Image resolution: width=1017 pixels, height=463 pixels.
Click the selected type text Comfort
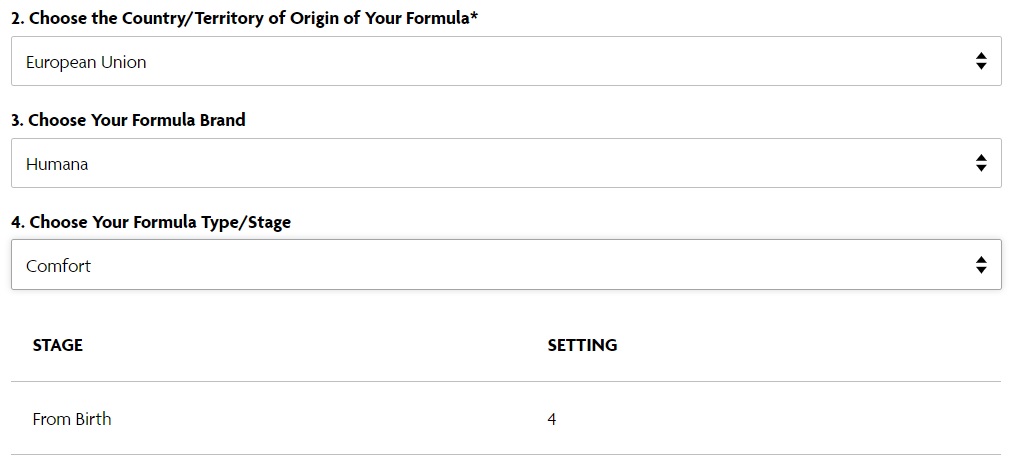pyautogui.click(x=58, y=266)
